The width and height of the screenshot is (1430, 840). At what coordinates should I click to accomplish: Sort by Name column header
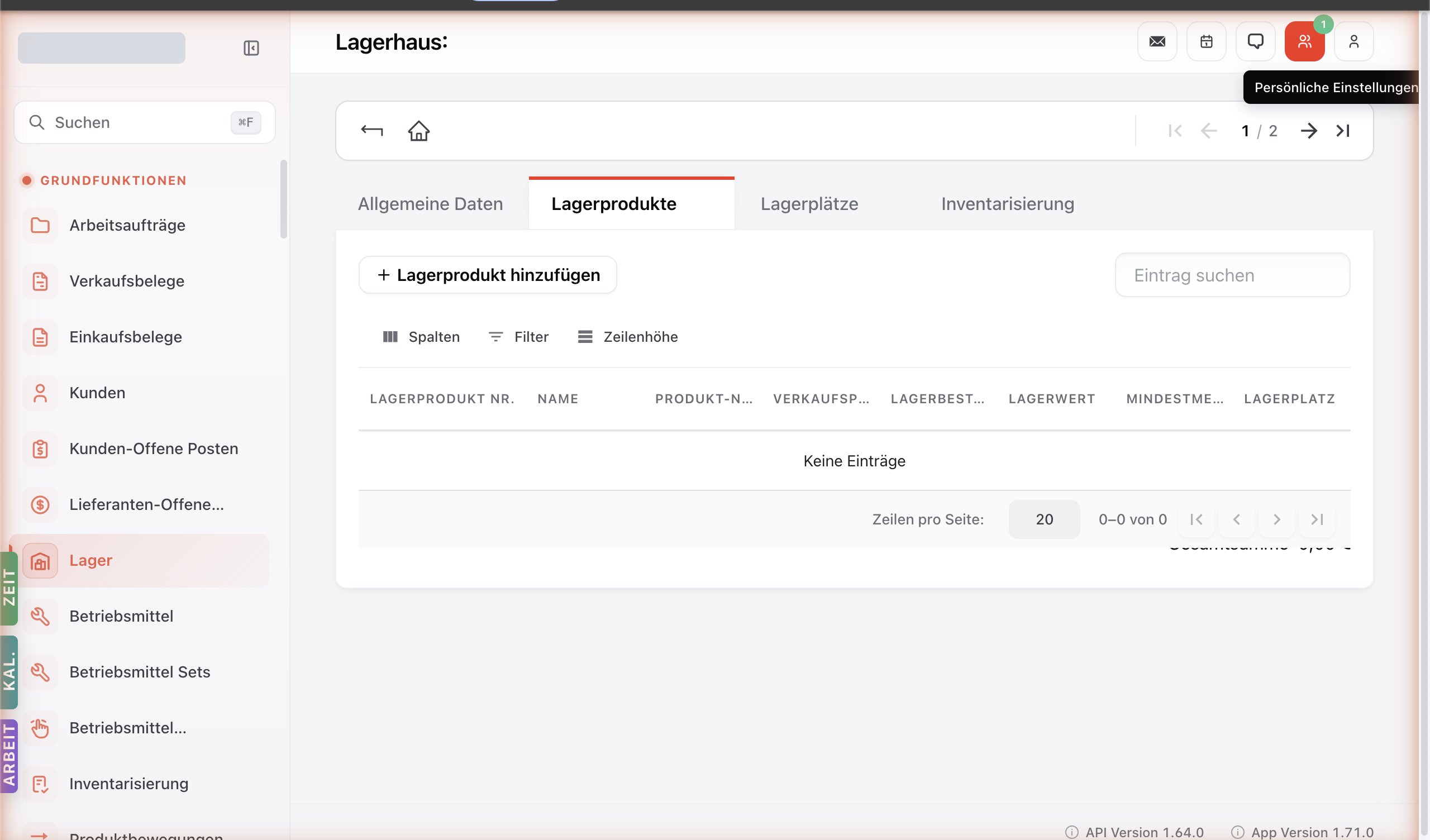558,398
